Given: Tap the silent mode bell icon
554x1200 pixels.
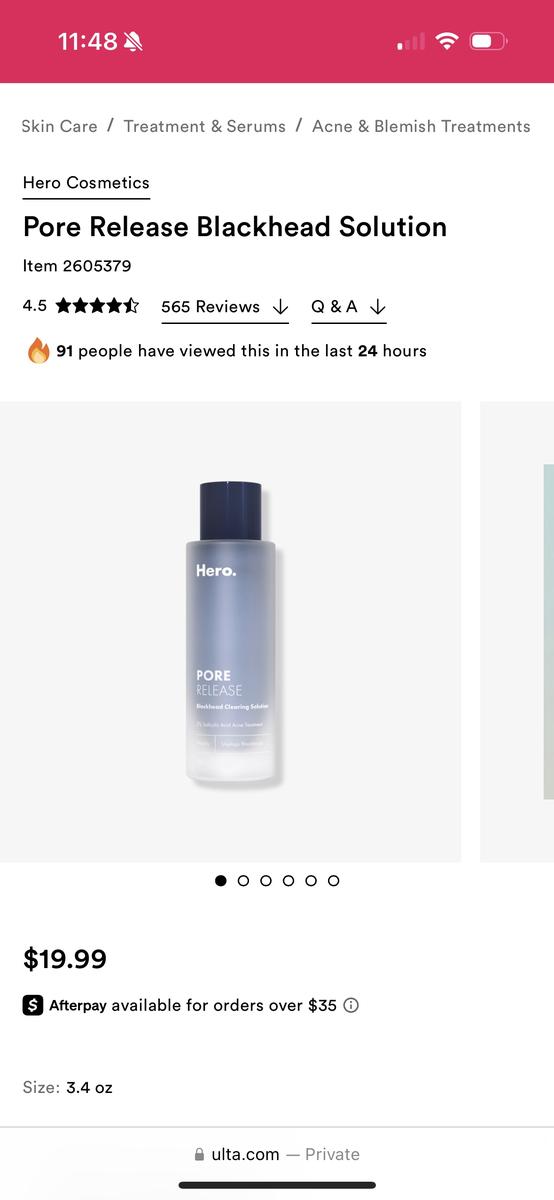Looking at the screenshot, I should pos(133,42).
